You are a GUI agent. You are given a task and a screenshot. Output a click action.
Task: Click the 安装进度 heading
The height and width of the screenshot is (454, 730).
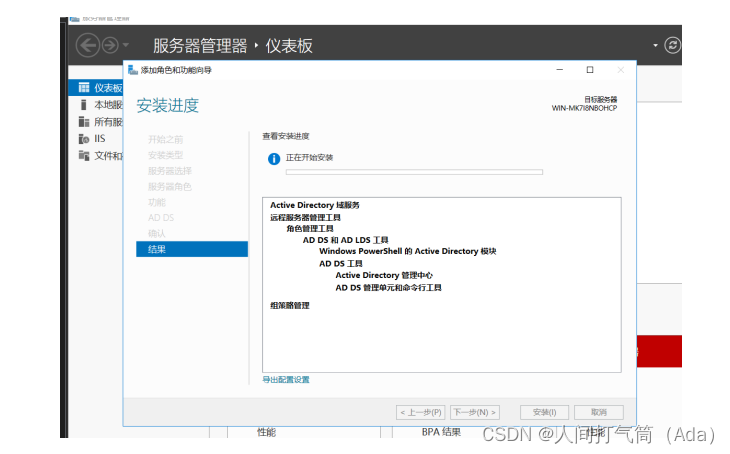pos(168,106)
